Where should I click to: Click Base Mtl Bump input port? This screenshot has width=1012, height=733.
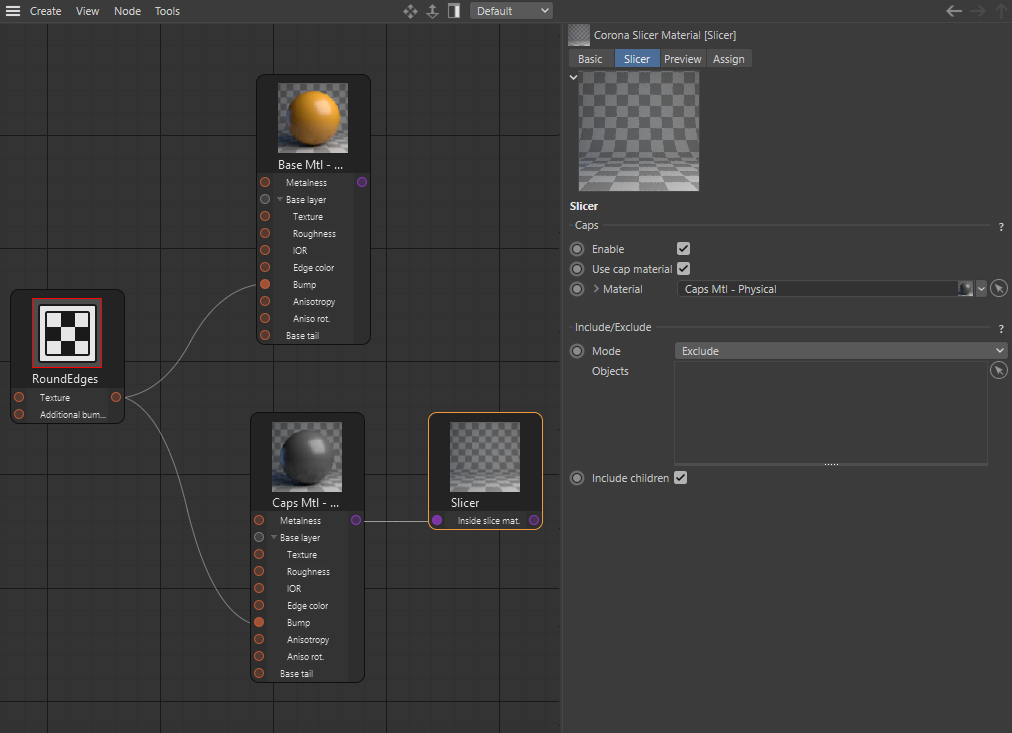265,284
